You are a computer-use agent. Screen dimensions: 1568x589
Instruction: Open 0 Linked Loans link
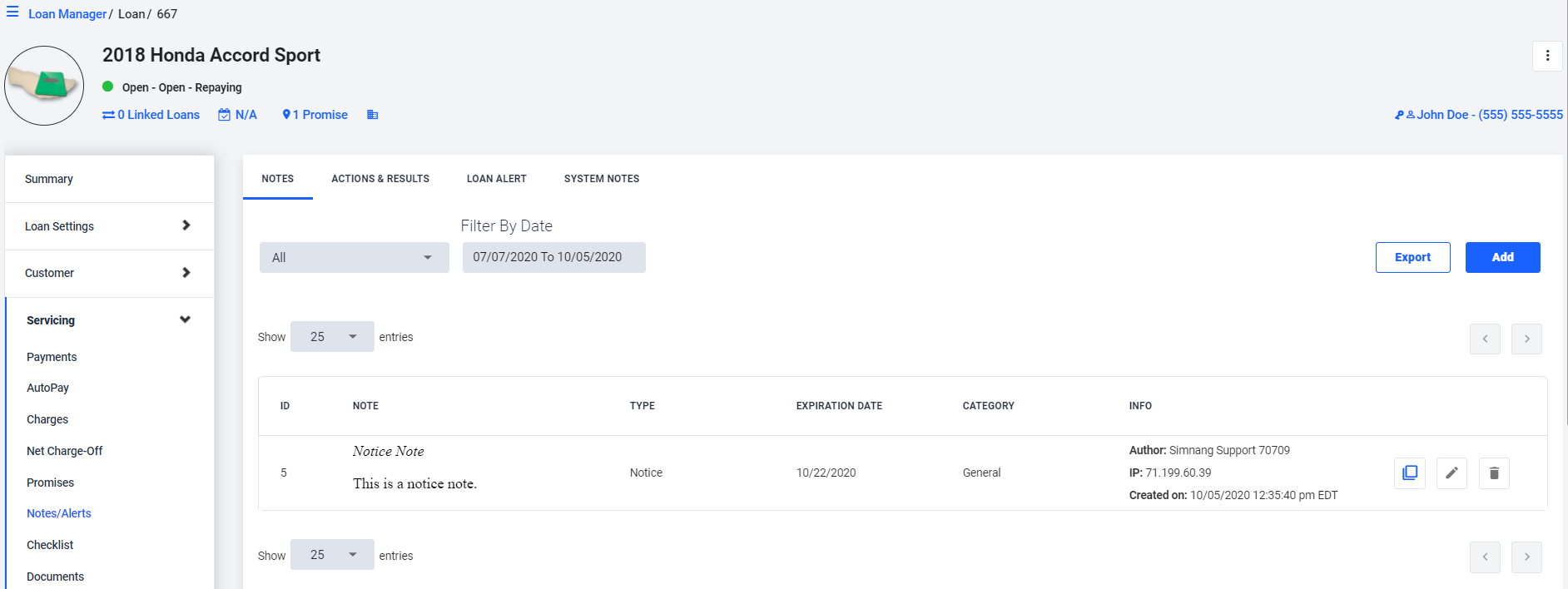pos(151,115)
